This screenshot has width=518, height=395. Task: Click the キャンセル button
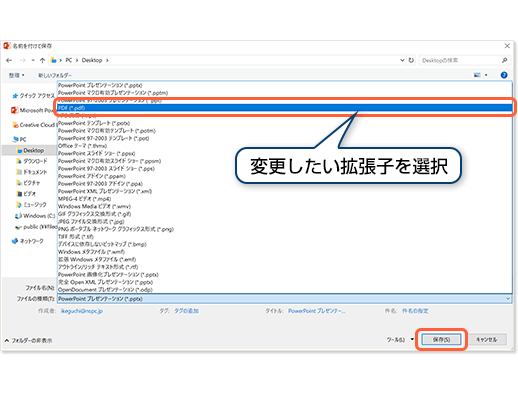pyautogui.click(x=486, y=340)
